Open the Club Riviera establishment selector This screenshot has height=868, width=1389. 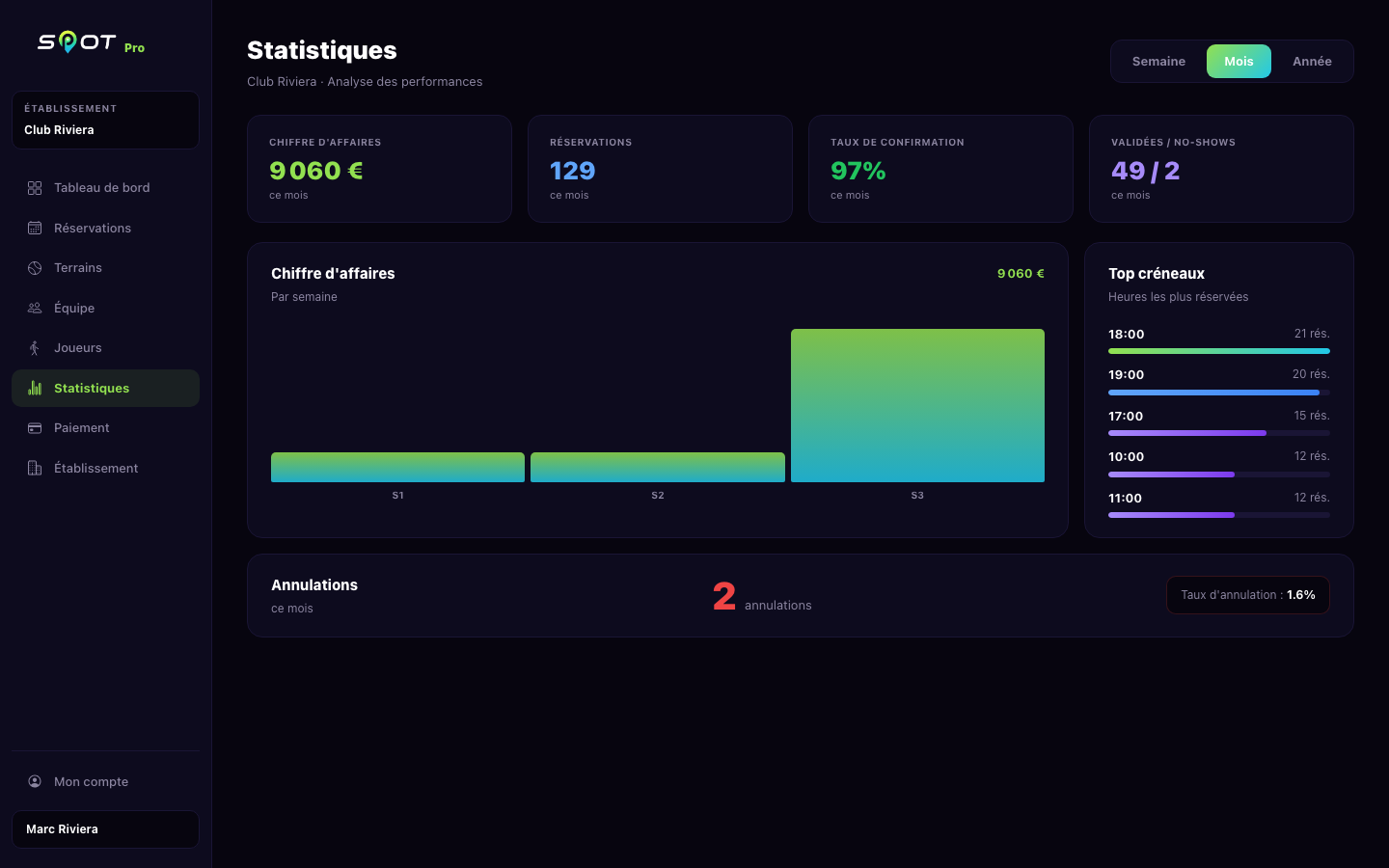tap(105, 121)
